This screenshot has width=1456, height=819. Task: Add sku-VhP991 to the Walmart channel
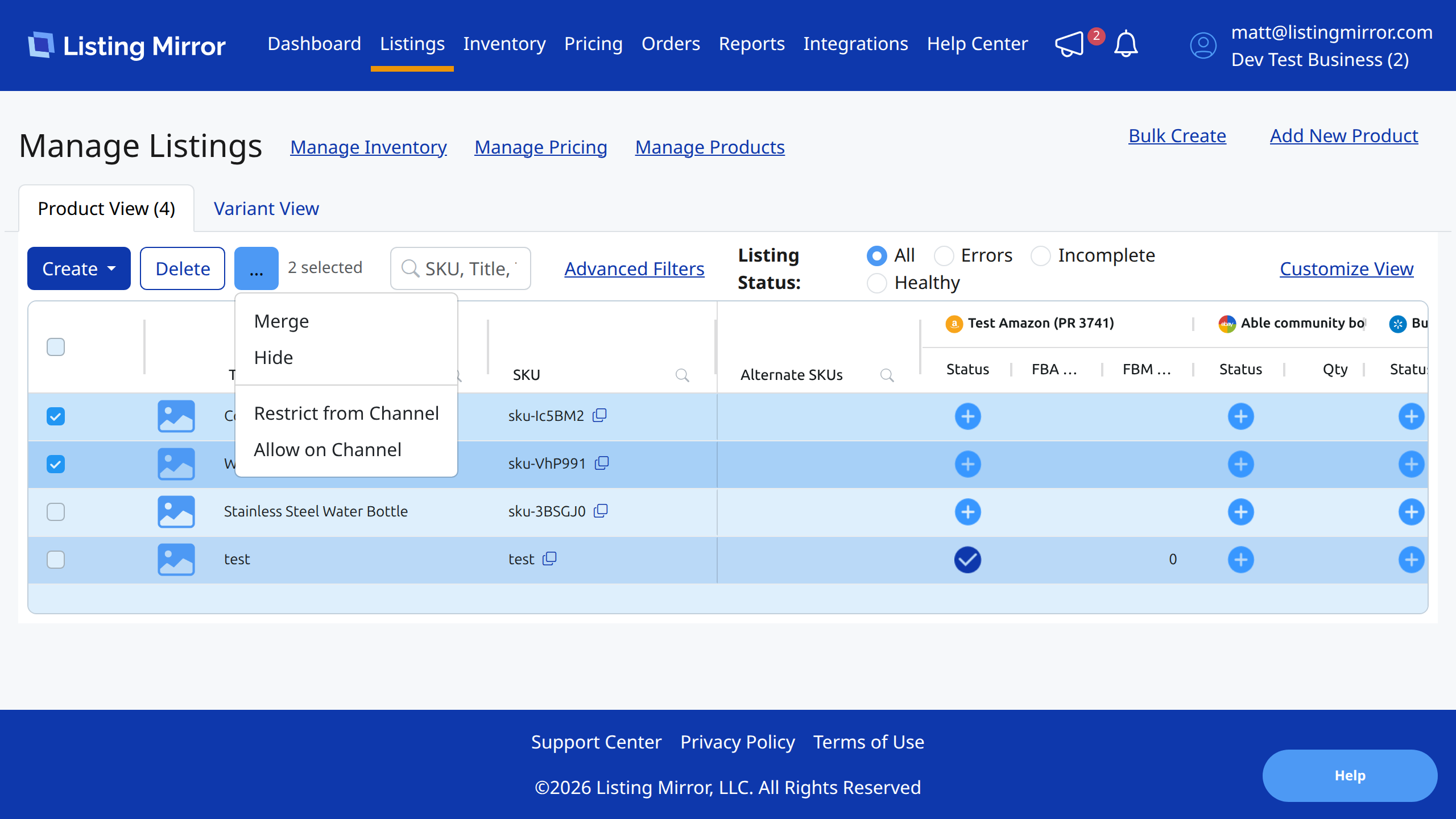pyautogui.click(x=1411, y=464)
